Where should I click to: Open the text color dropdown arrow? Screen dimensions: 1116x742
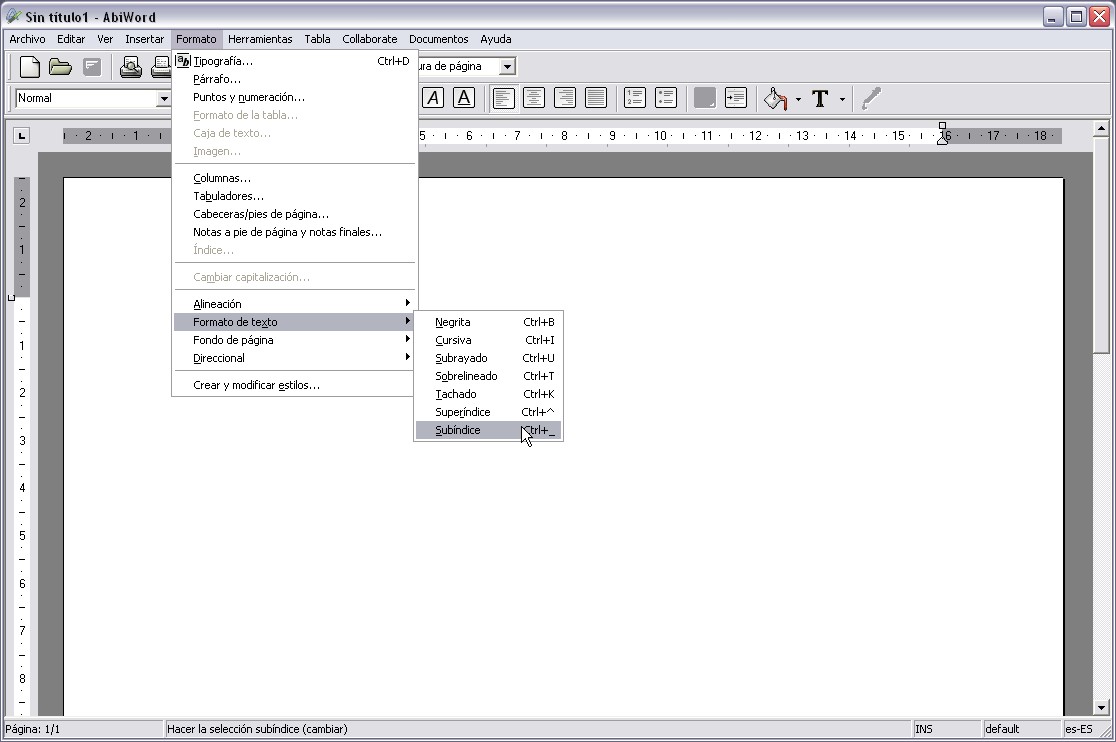click(842, 99)
